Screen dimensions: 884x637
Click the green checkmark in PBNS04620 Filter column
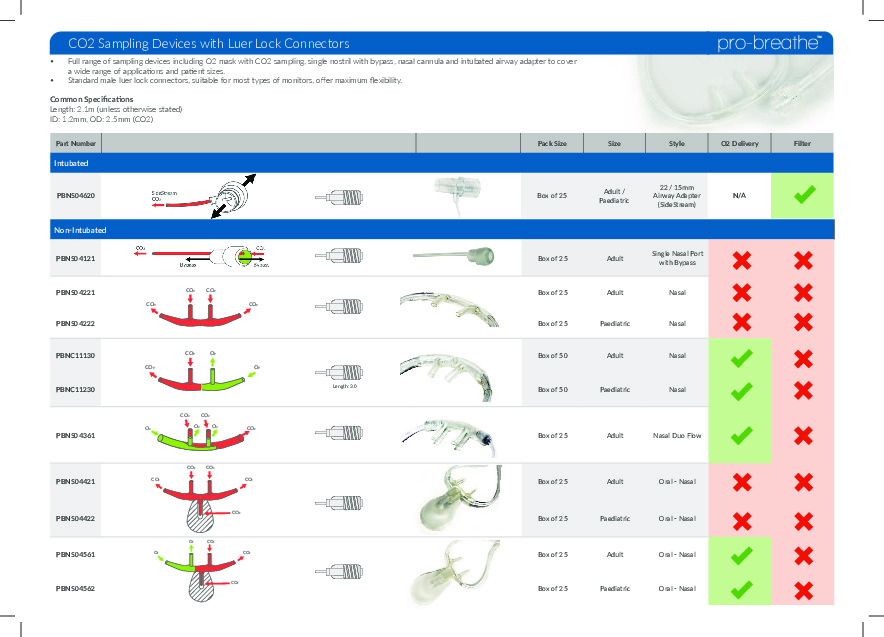(x=802, y=196)
